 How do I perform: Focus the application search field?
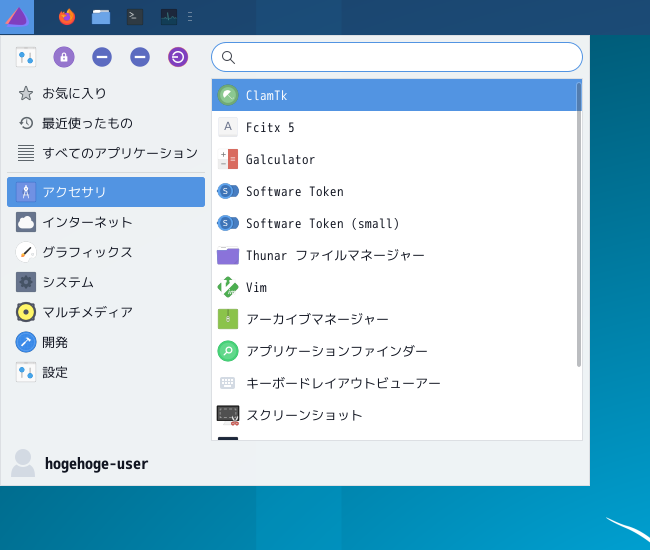coord(397,57)
